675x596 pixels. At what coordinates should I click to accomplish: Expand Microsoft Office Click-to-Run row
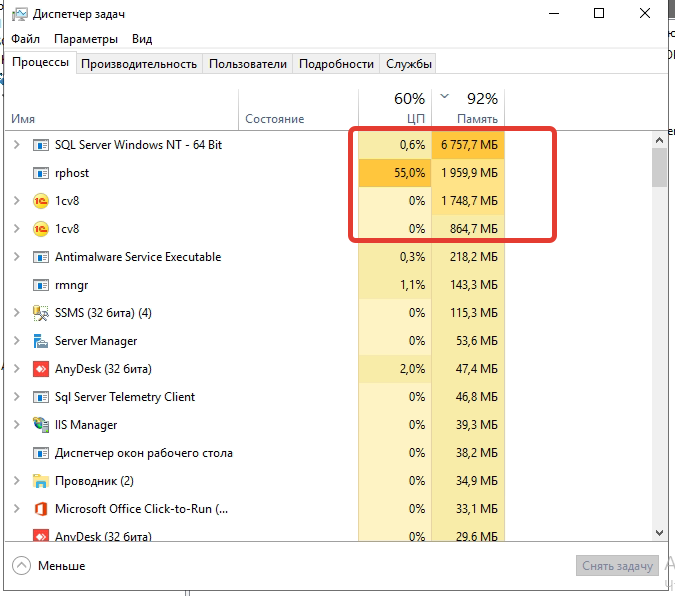(x=16, y=509)
